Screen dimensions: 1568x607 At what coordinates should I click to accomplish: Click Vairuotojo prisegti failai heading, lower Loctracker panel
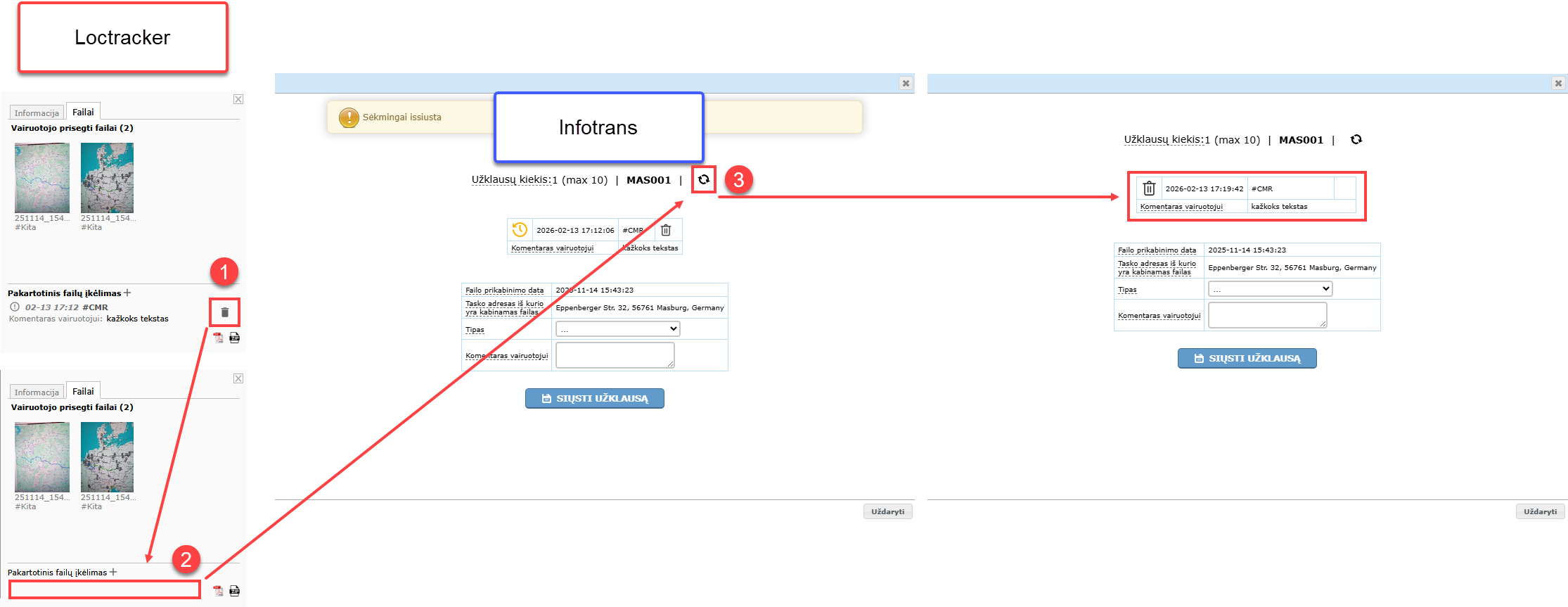tap(72, 407)
